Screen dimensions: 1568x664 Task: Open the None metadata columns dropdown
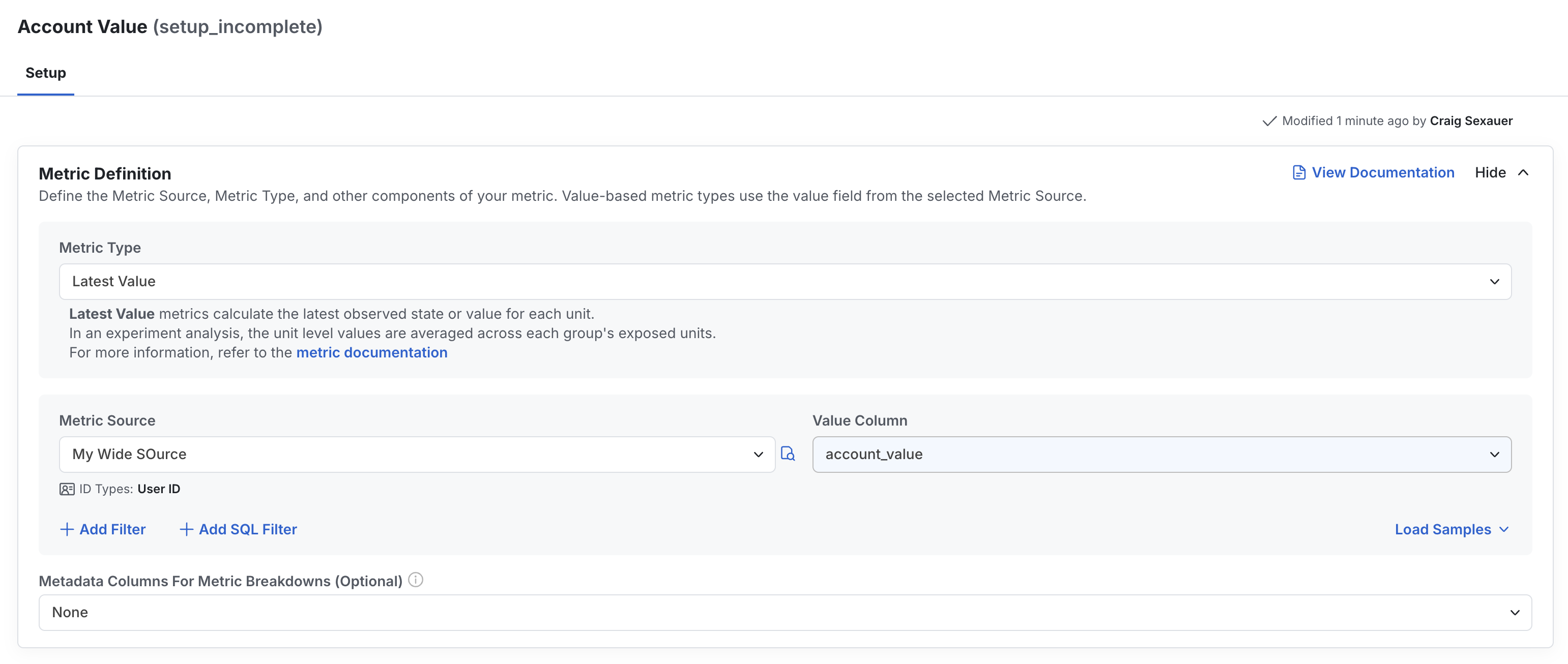click(x=785, y=612)
